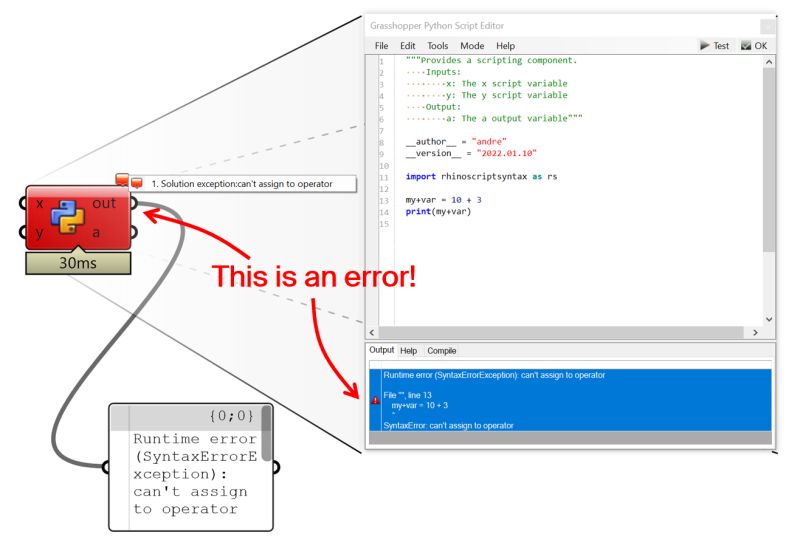The width and height of the screenshot is (800, 546).
Task: Click the error warning icon in output
Action: pos(375,401)
